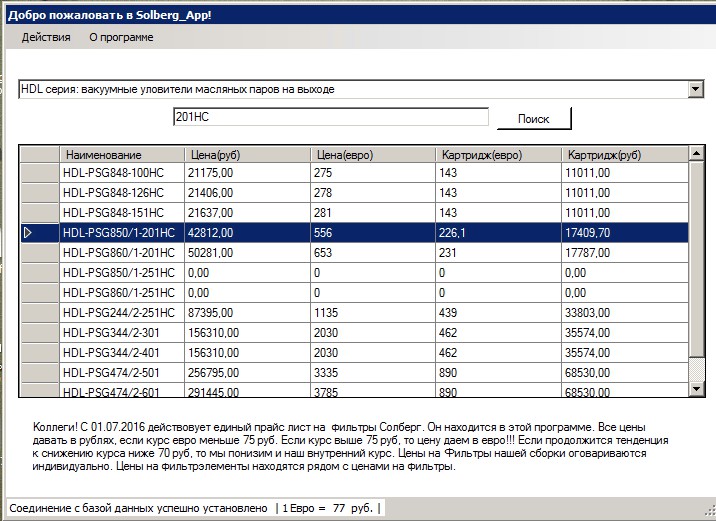
Task: Open the Действия menu
Action: click(46, 37)
